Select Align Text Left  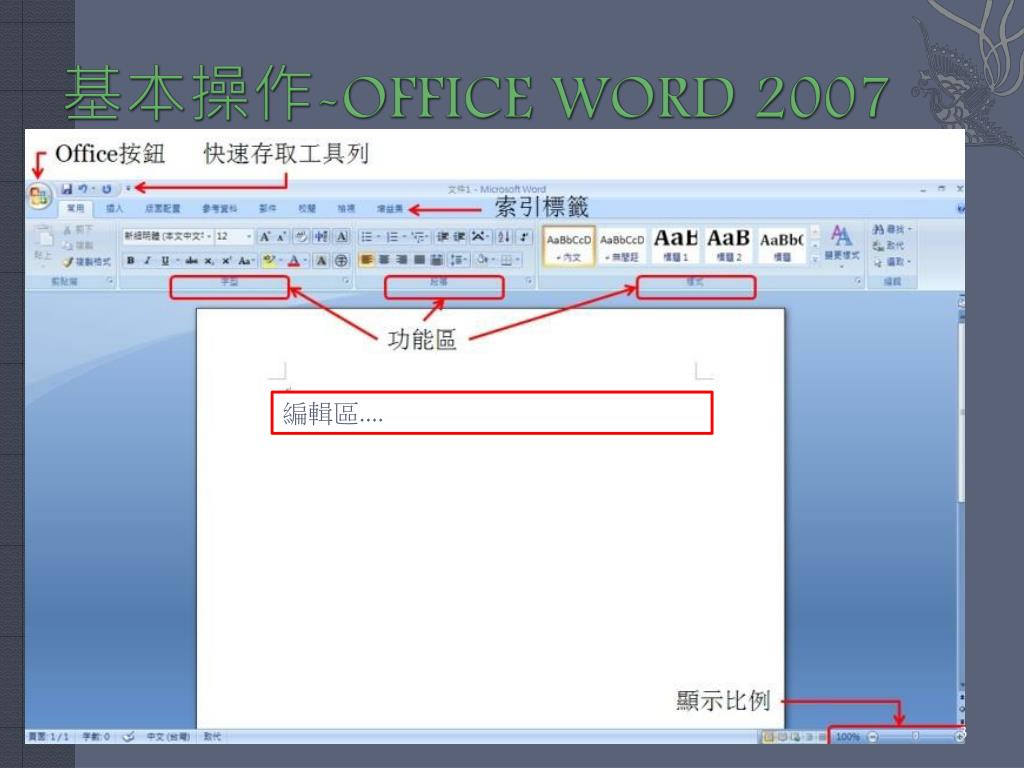367,260
